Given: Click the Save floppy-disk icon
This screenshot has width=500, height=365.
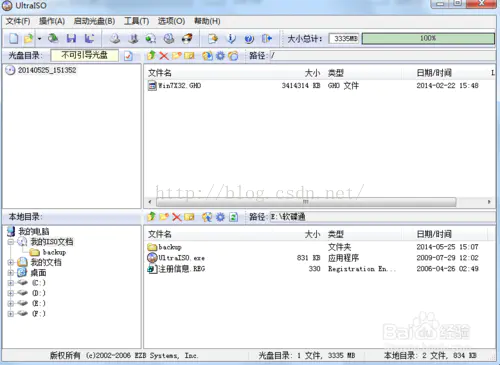Looking at the screenshot, I should coord(71,39).
